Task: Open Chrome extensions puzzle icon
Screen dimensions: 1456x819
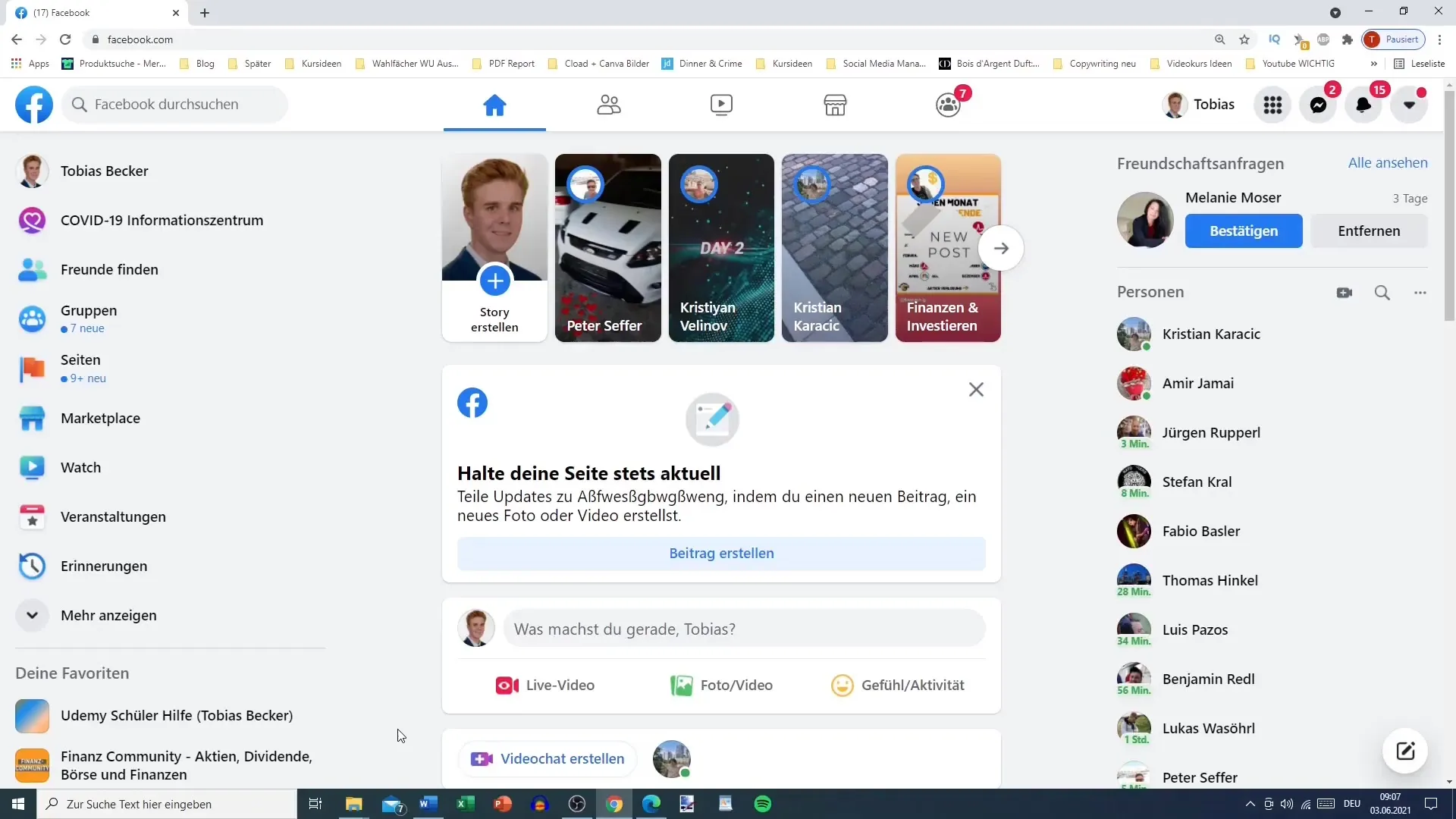Action: coord(1347,39)
